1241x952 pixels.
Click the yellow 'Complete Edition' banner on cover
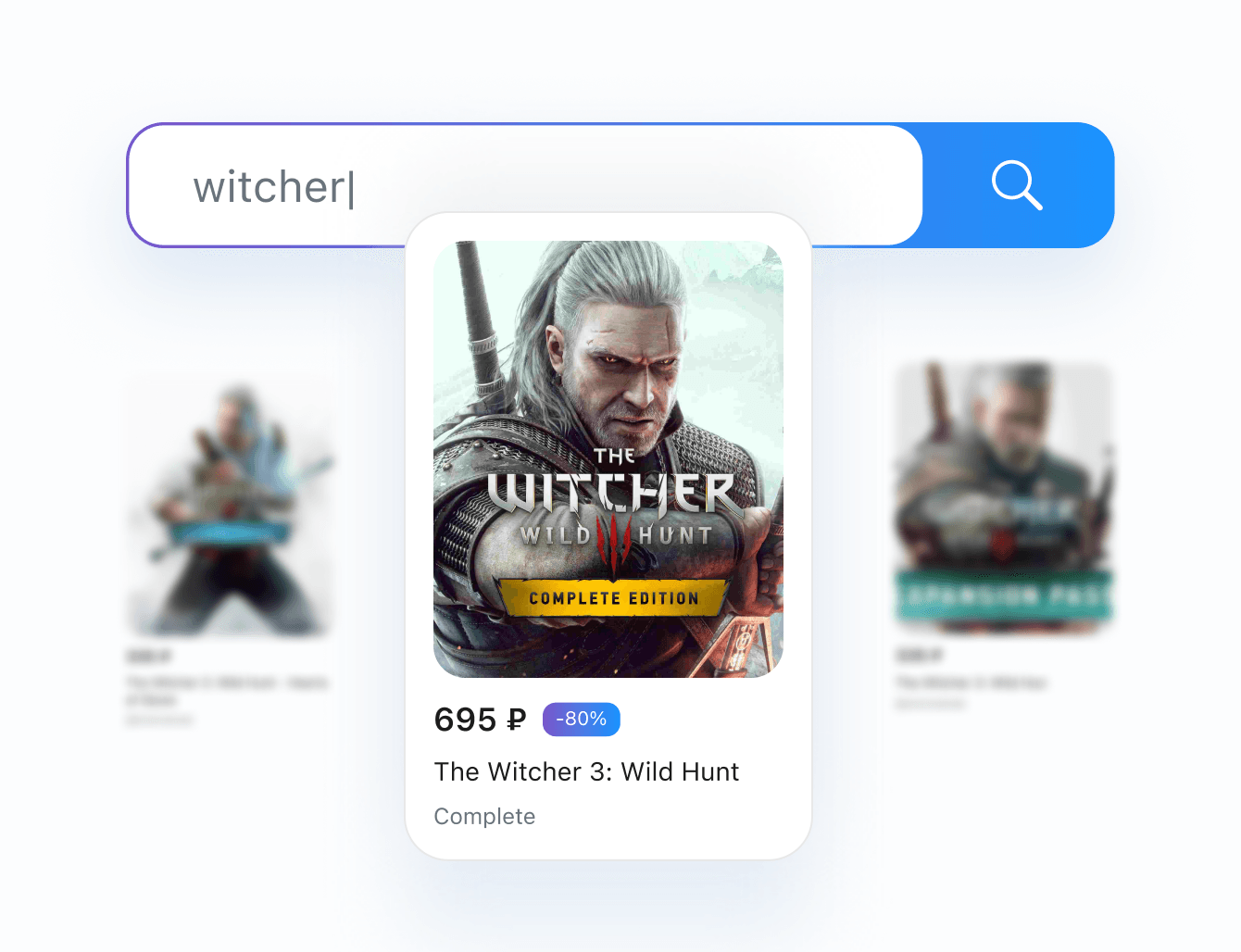pyautogui.click(x=613, y=598)
